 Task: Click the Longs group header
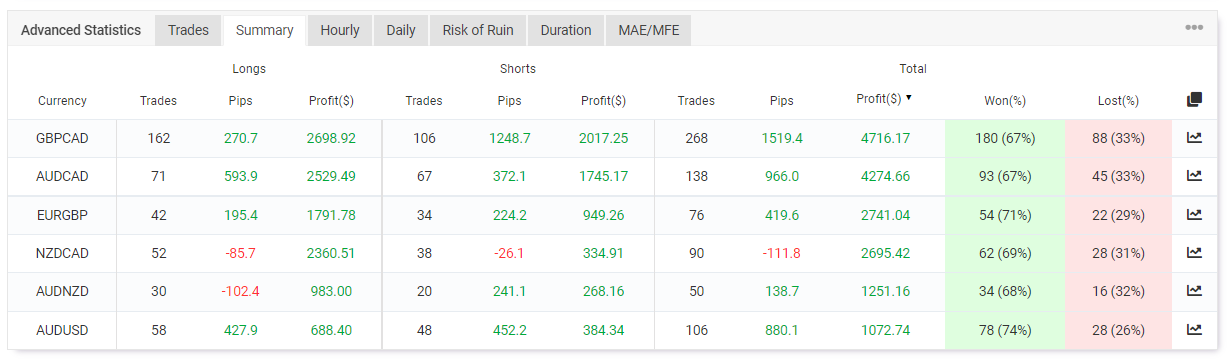pos(249,69)
